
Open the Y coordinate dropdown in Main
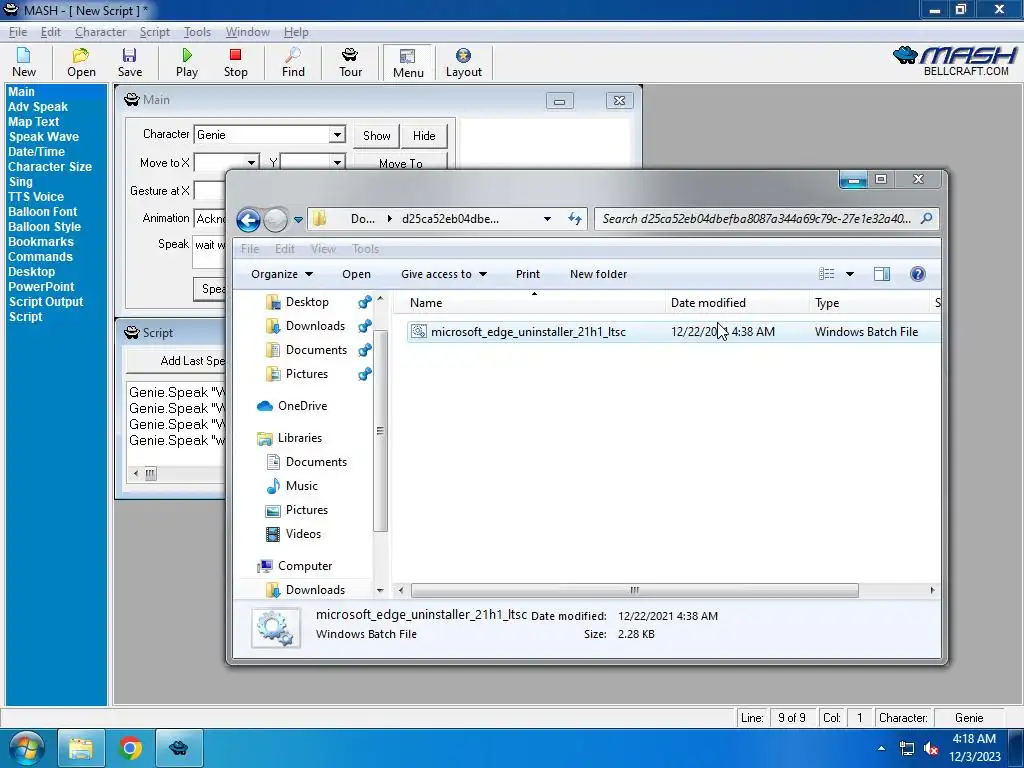(337, 163)
